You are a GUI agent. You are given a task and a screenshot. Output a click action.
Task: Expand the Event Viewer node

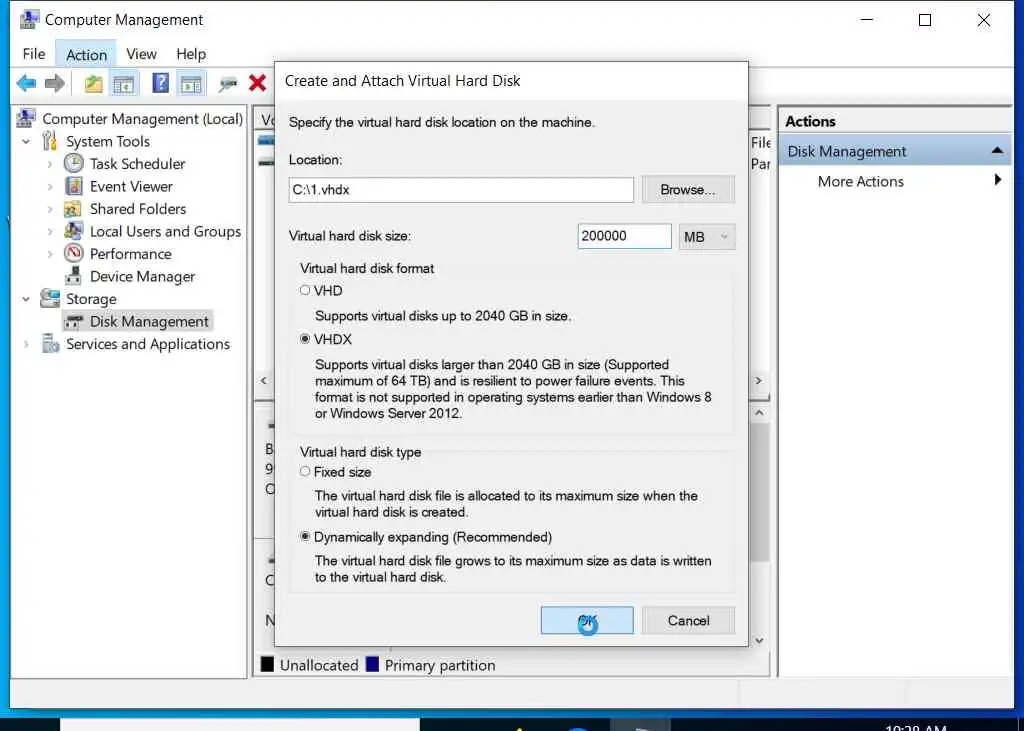click(50, 187)
